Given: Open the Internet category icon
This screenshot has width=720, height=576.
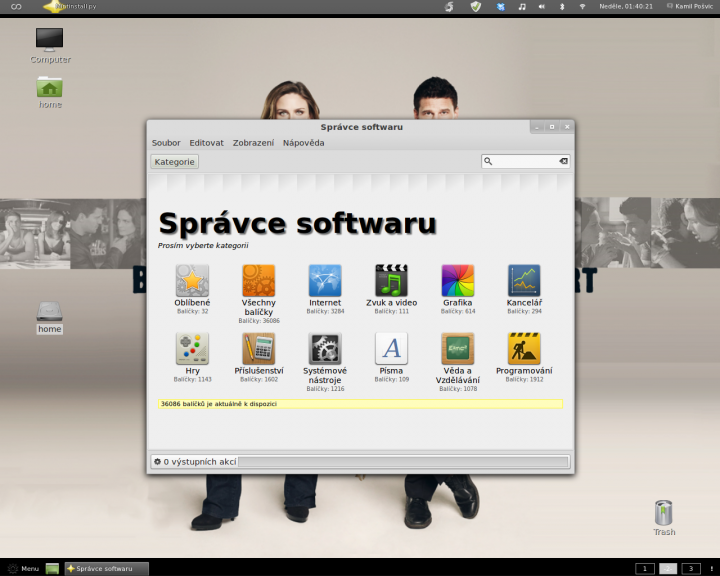Looking at the screenshot, I should pos(325,281).
